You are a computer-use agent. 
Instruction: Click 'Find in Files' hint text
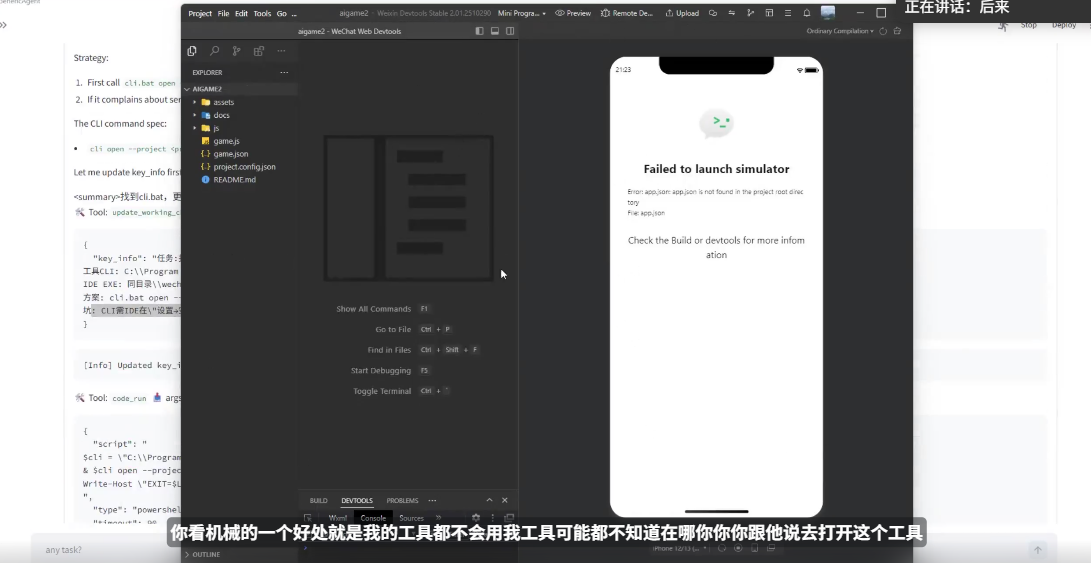pyautogui.click(x=389, y=350)
